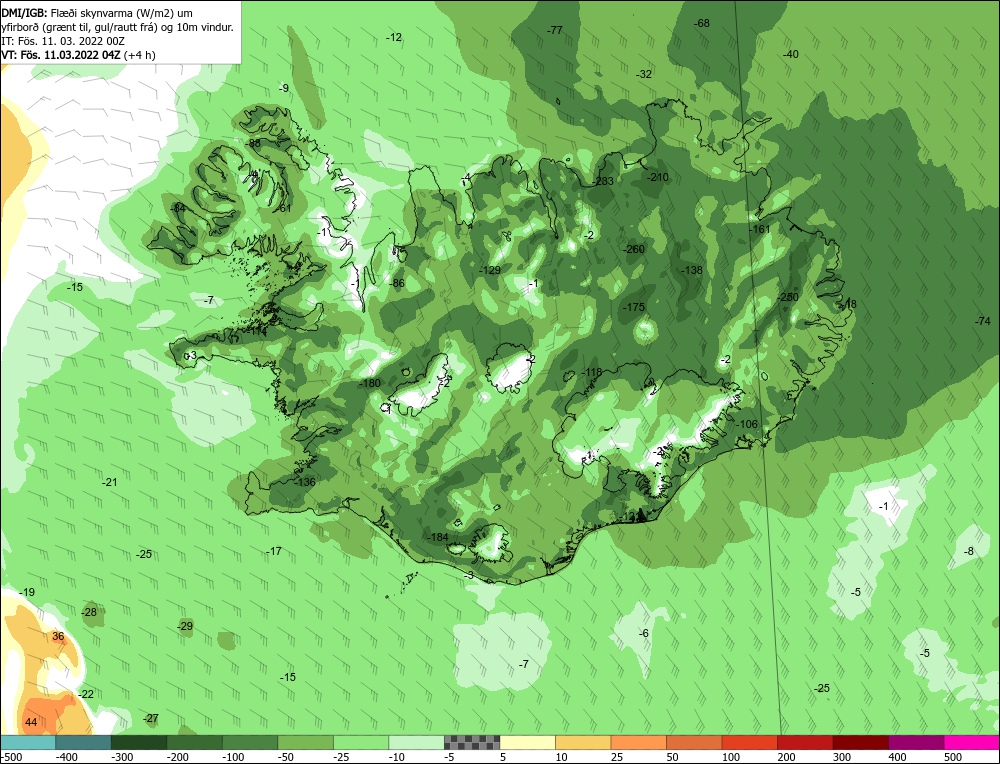Image resolution: width=1000 pixels, height=764 pixels.
Task: Click the '-74' value on the map
Action: click(982, 321)
